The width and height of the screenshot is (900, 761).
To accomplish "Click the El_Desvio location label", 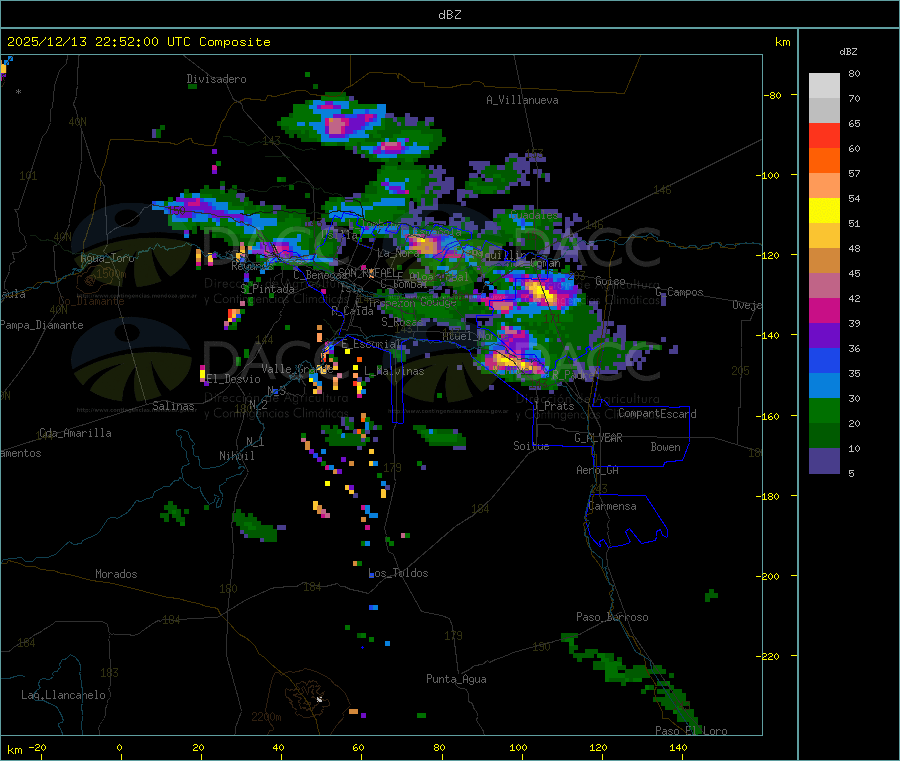I will [x=233, y=379].
